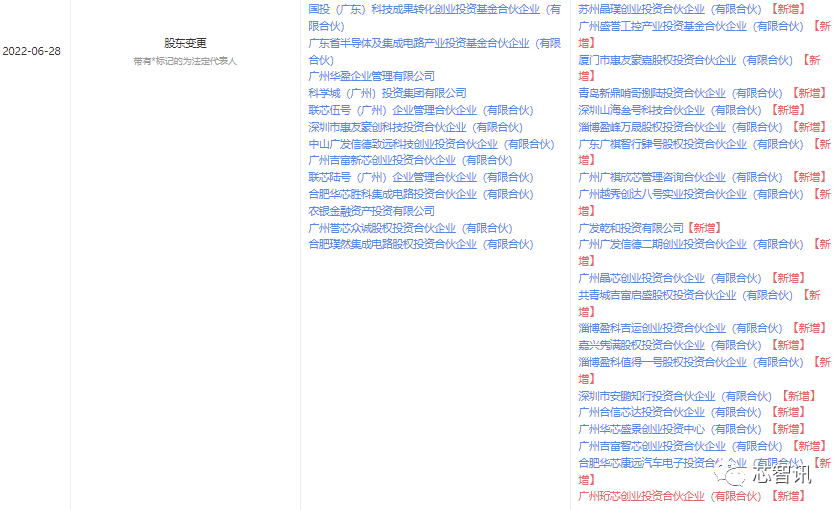
Task: Click 广发乾和投资有限公司 link
Action: pos(631,228)
